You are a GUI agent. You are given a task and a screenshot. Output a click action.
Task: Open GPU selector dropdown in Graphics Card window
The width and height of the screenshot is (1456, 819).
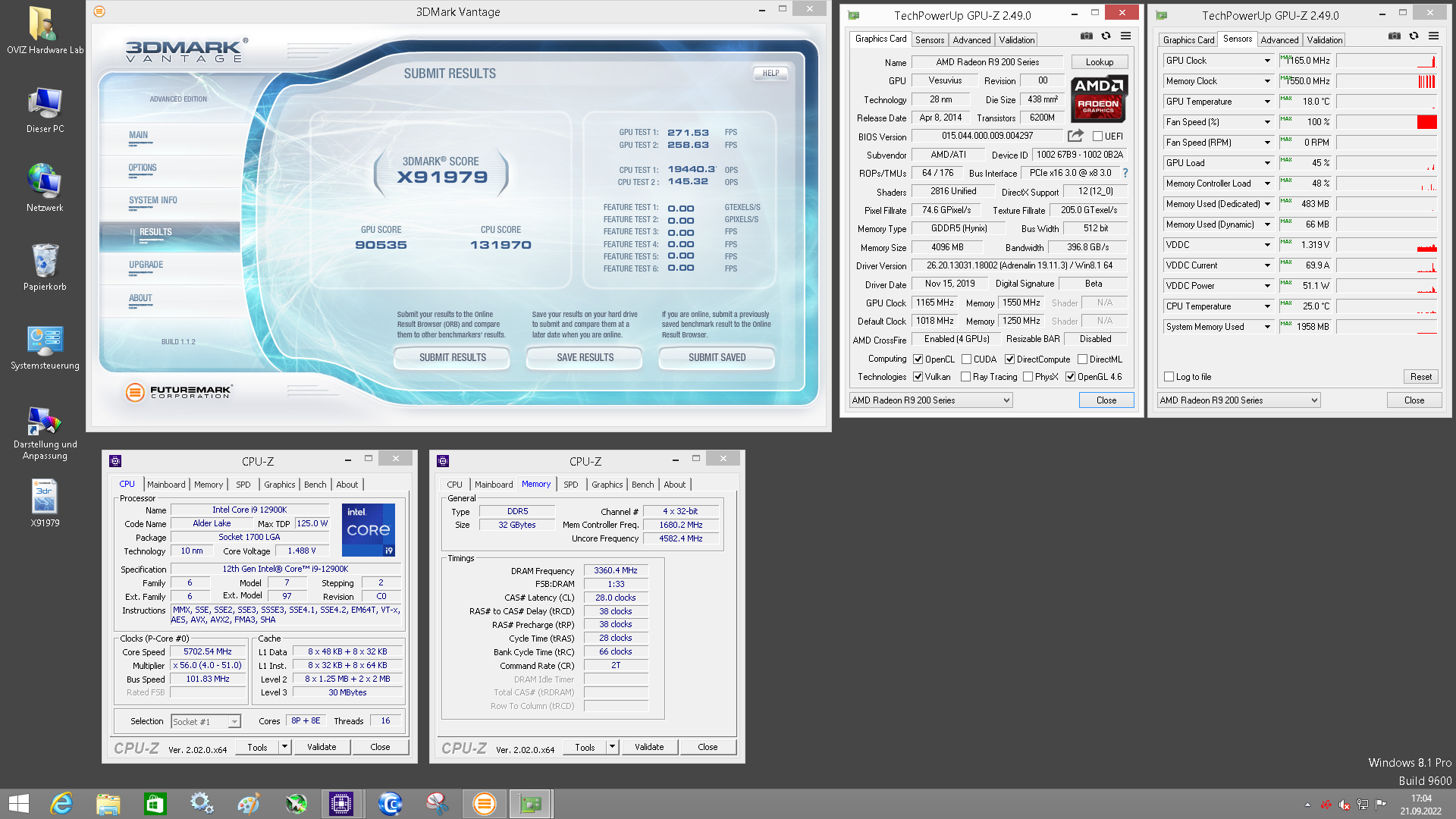931,400
